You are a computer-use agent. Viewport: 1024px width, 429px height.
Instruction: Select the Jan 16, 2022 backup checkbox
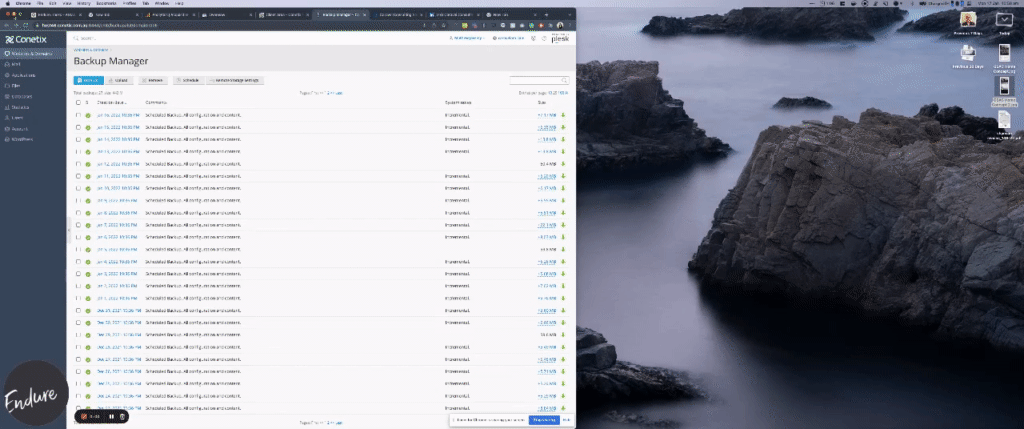pyautogui.click(x=78, y=115)
